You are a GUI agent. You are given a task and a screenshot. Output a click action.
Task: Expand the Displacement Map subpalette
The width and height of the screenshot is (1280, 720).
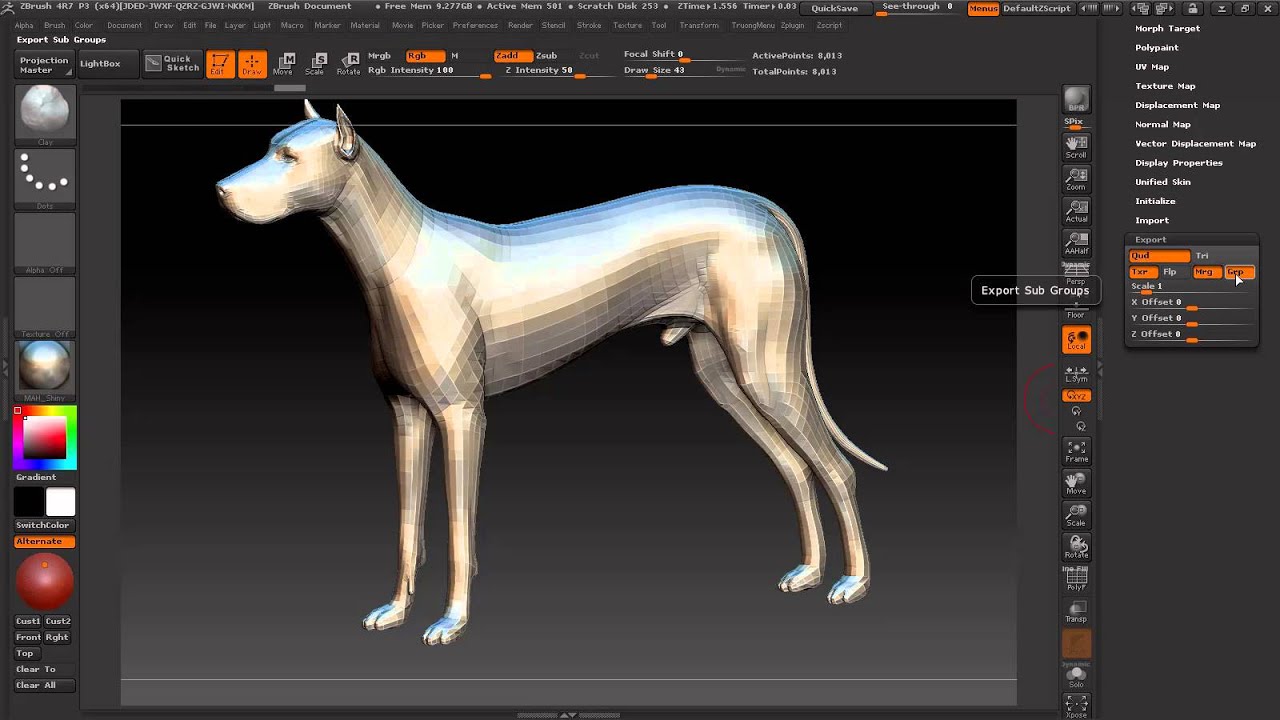click(1178, 105)
